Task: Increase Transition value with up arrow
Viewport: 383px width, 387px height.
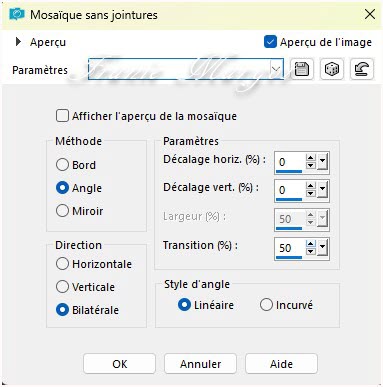Action: pyautogui.click(x=311, y=244)
